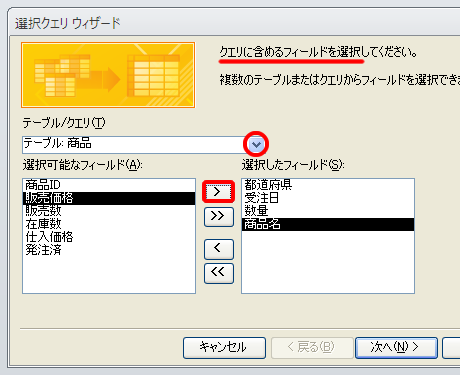Select 販売価格 in available fields list

109,198
